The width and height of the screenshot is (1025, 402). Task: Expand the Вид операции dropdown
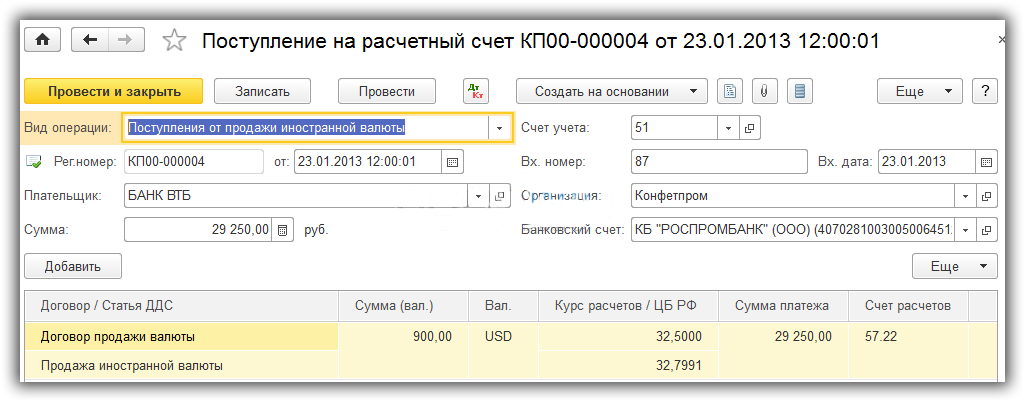coord(499,128)
